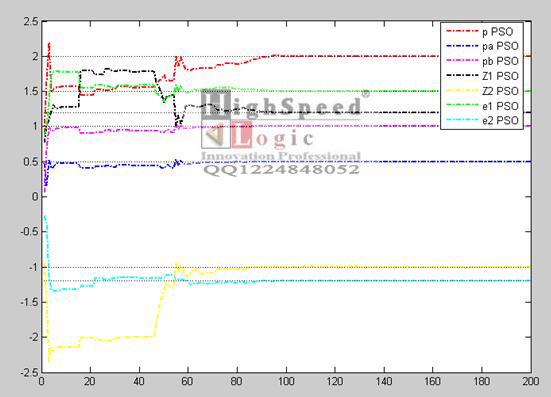551x397 pixels.
Task: Click the cyan e2 PSO legend line
Action: (462, 120)
